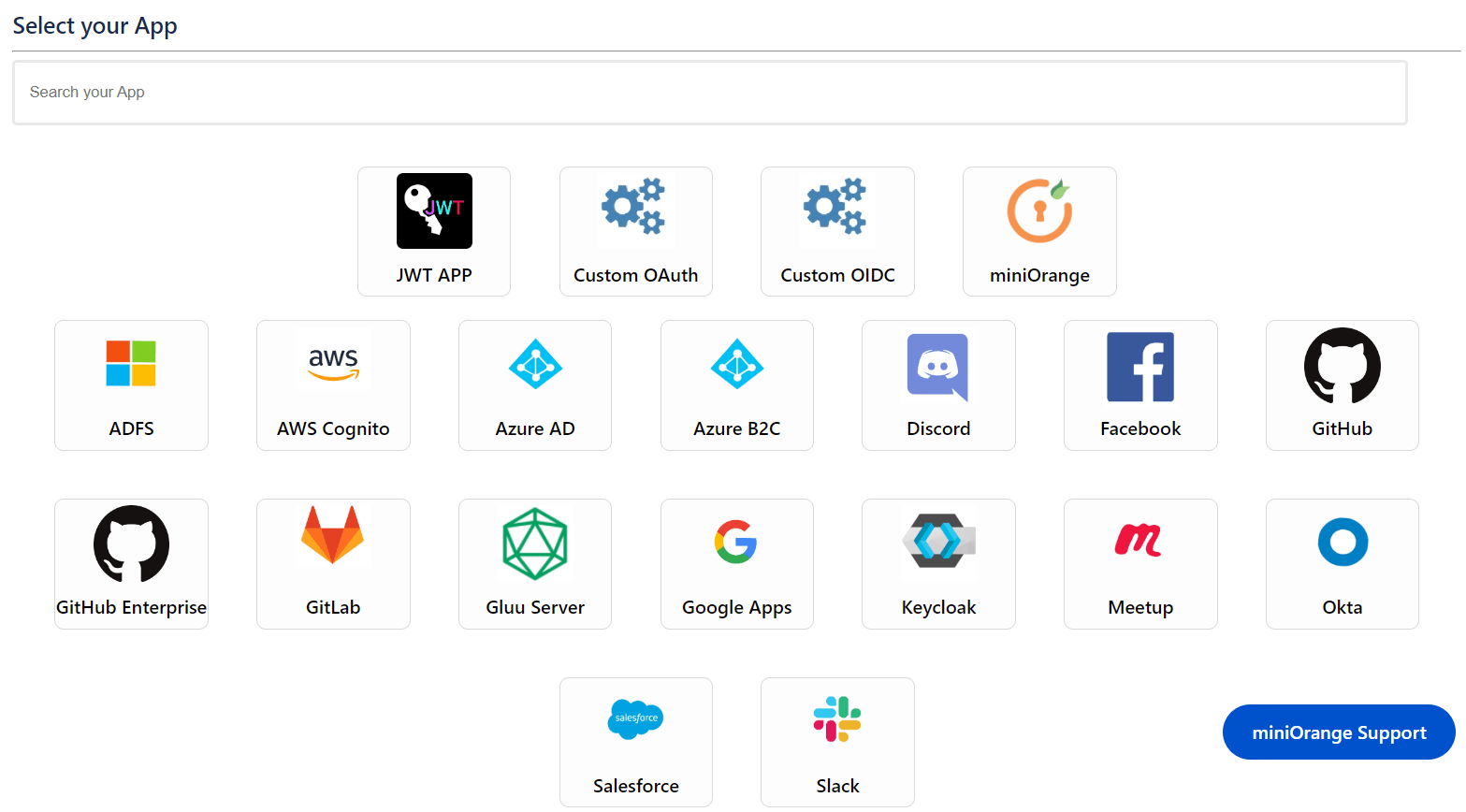Viewport: 1466px width, 812px height.
Task: Pick the Okta circle logo
Action: tap(1343, 542)
